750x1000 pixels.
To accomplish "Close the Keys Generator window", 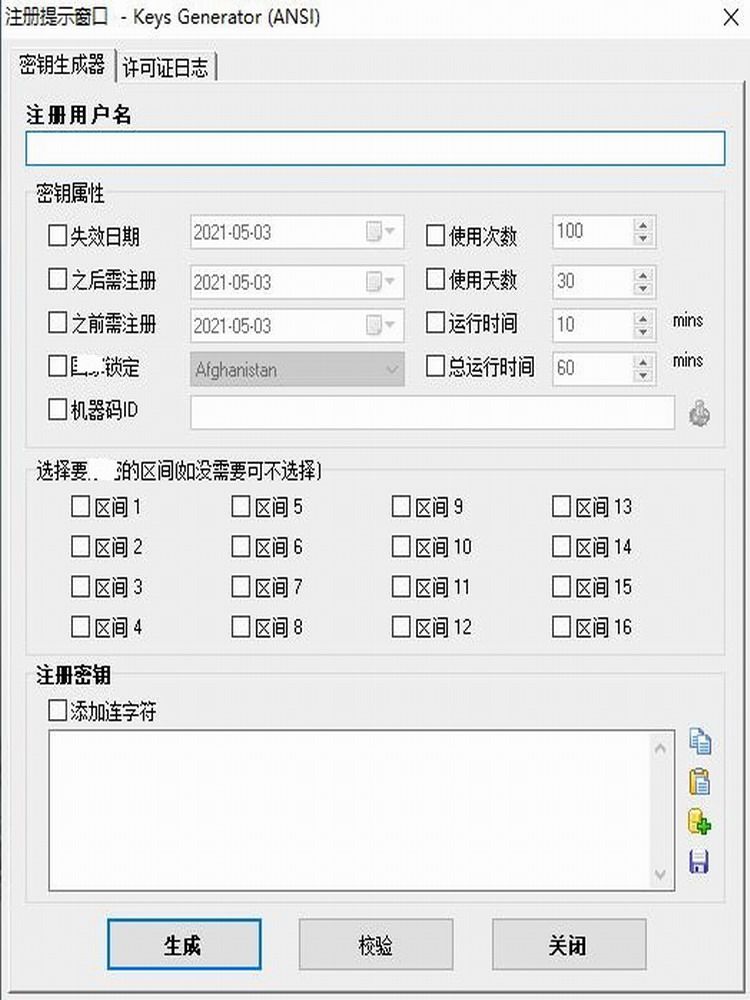I will pyautogui.click(x=731, y=17).
